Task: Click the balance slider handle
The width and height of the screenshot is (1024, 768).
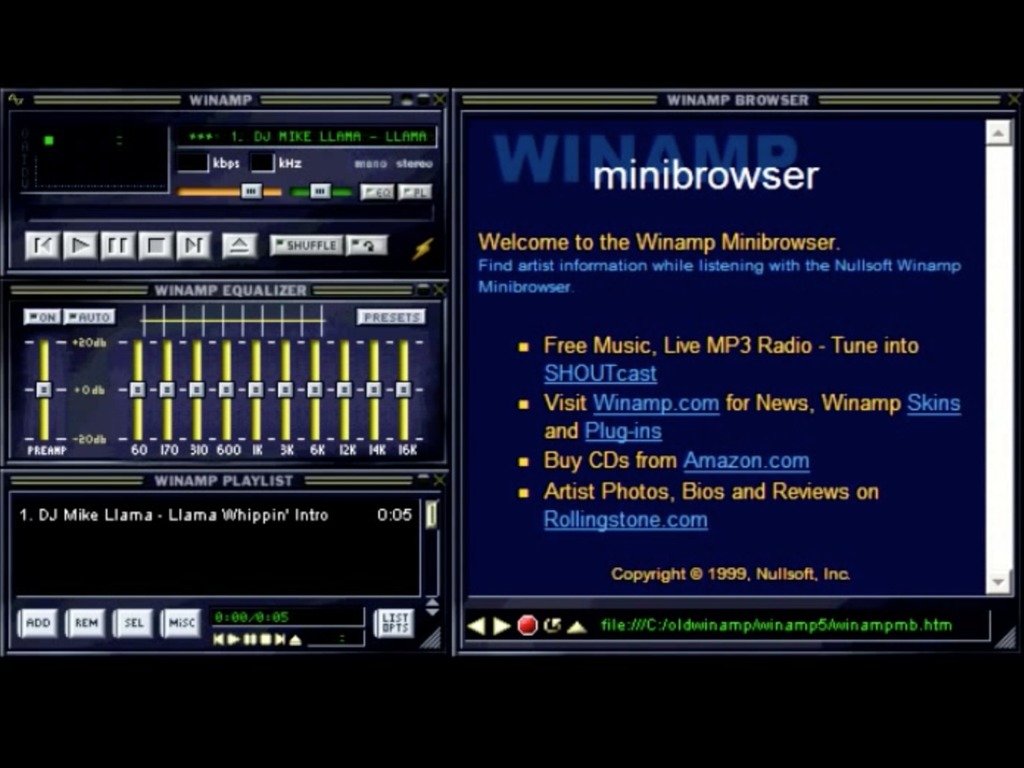Action: click(320, 191)
